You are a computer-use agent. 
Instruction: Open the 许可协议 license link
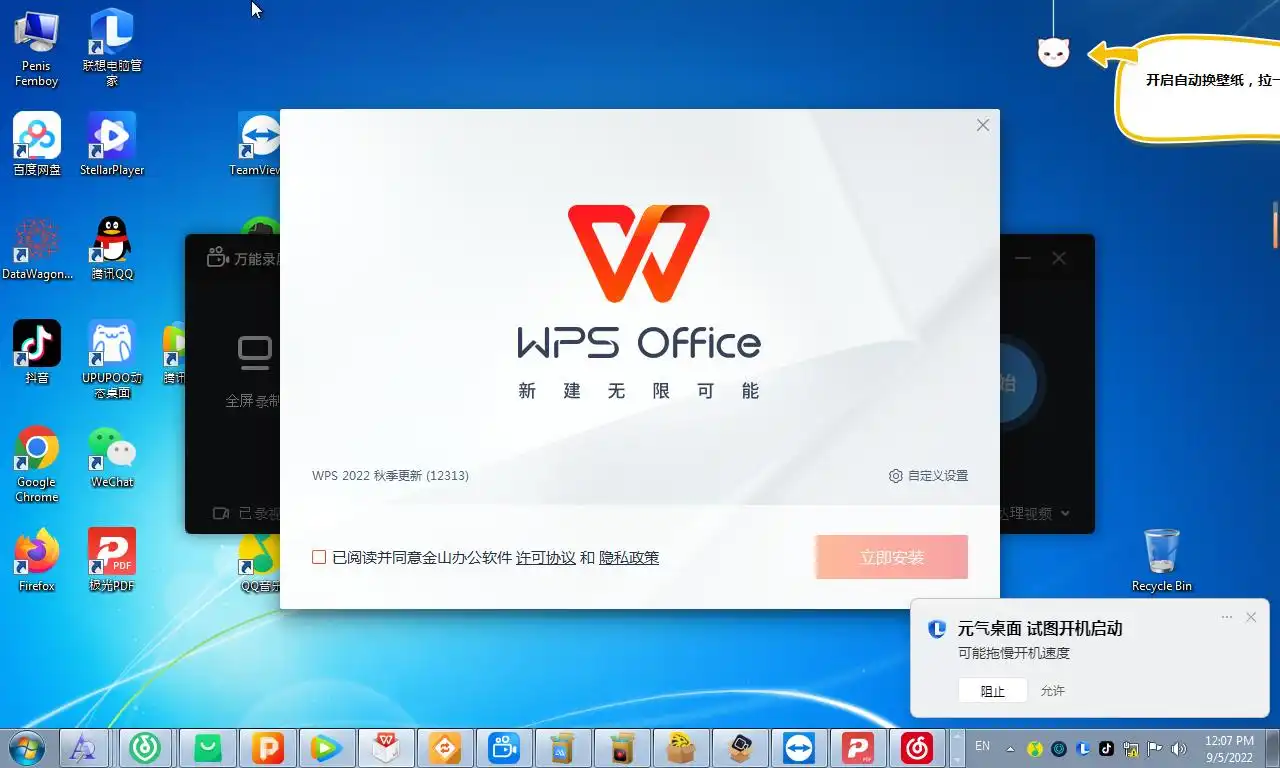545,558
